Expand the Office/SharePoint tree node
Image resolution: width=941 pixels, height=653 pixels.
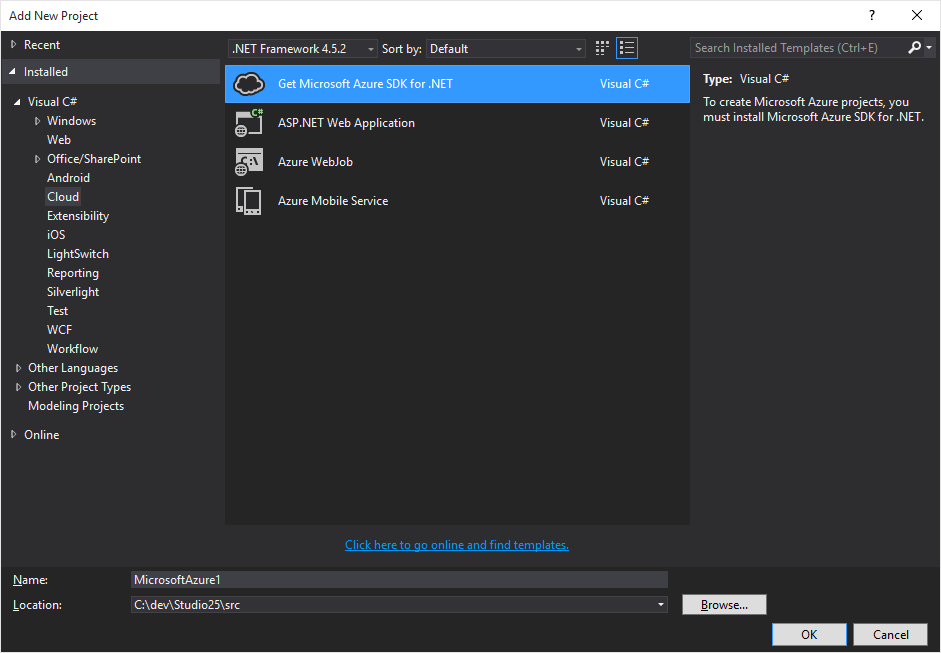(37, 159)
